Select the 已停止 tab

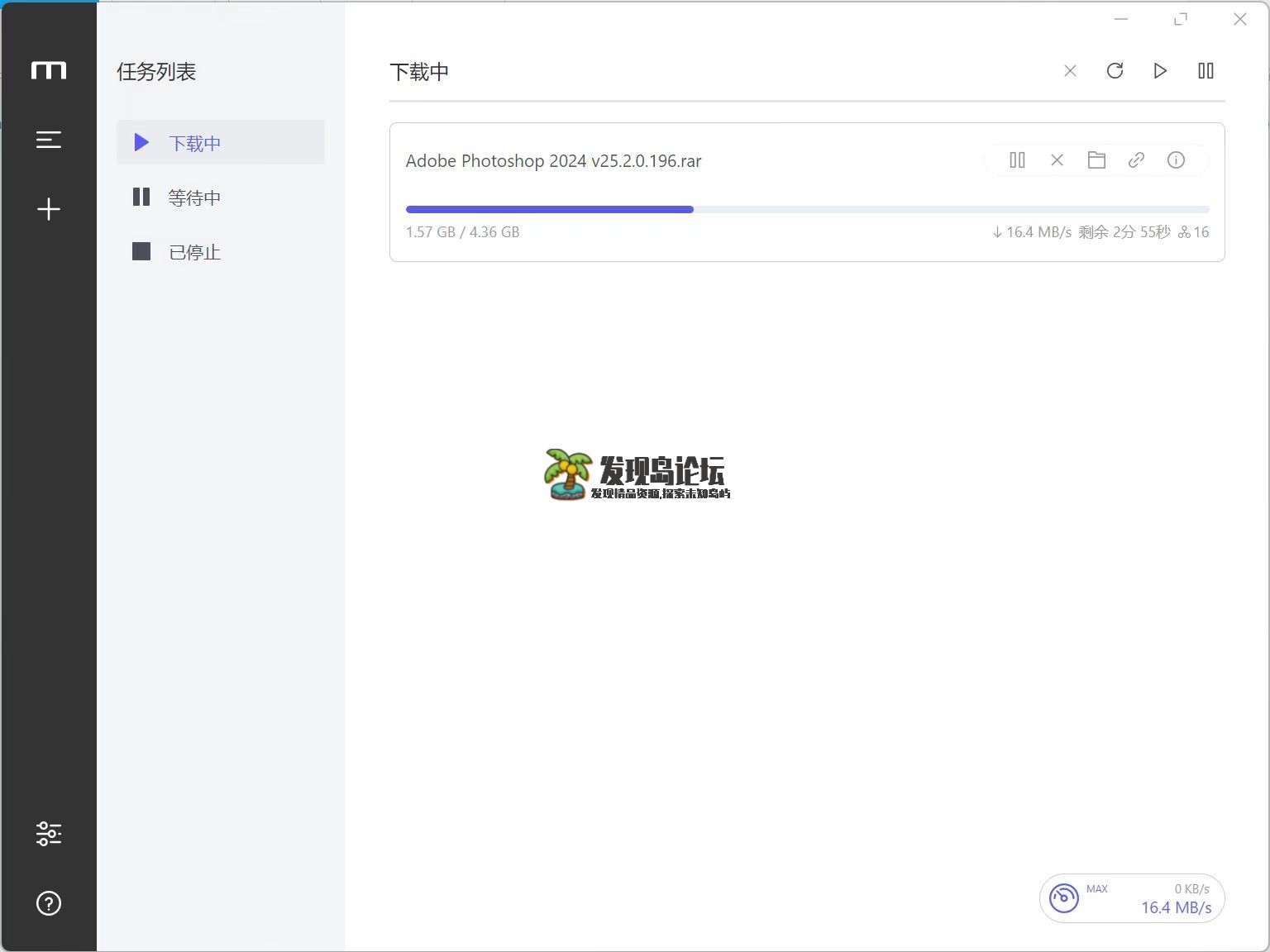click(221, 252)
